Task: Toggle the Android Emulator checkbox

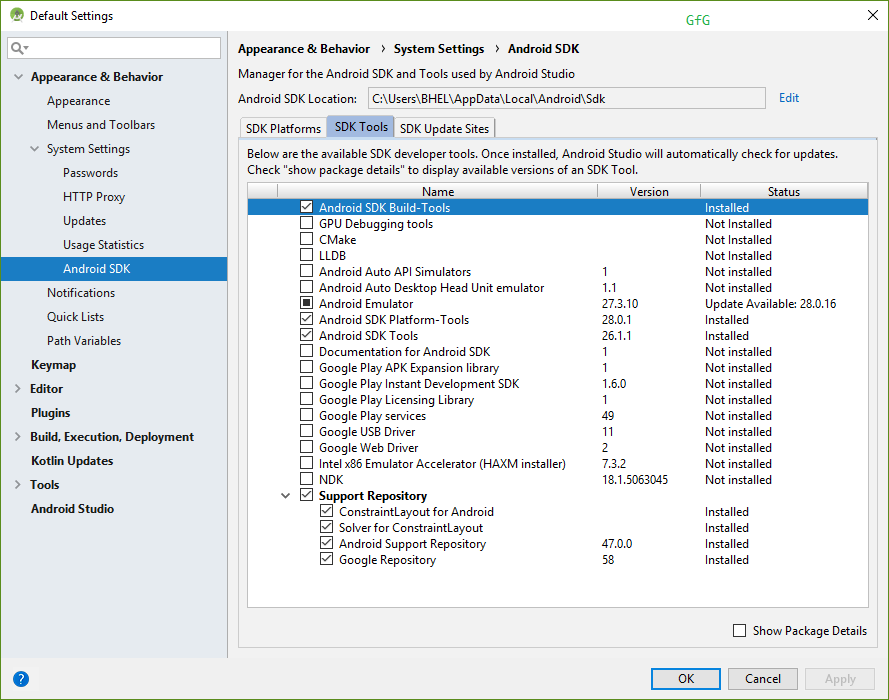Action: click(306, 303)
